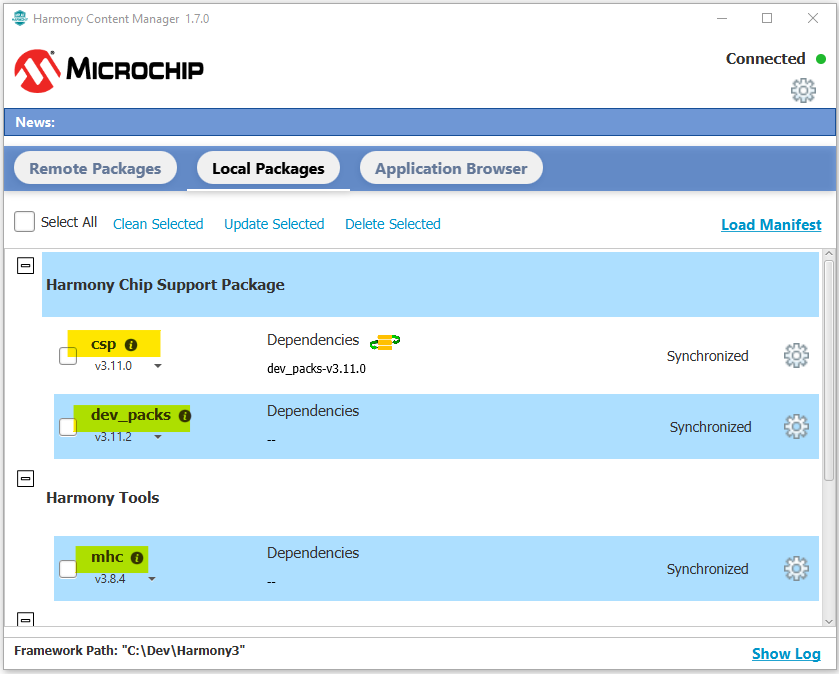Click the csp row Synchronized status
Viewport: 839px width, 674px height.
pyautogui.click(x=707, y=356)
